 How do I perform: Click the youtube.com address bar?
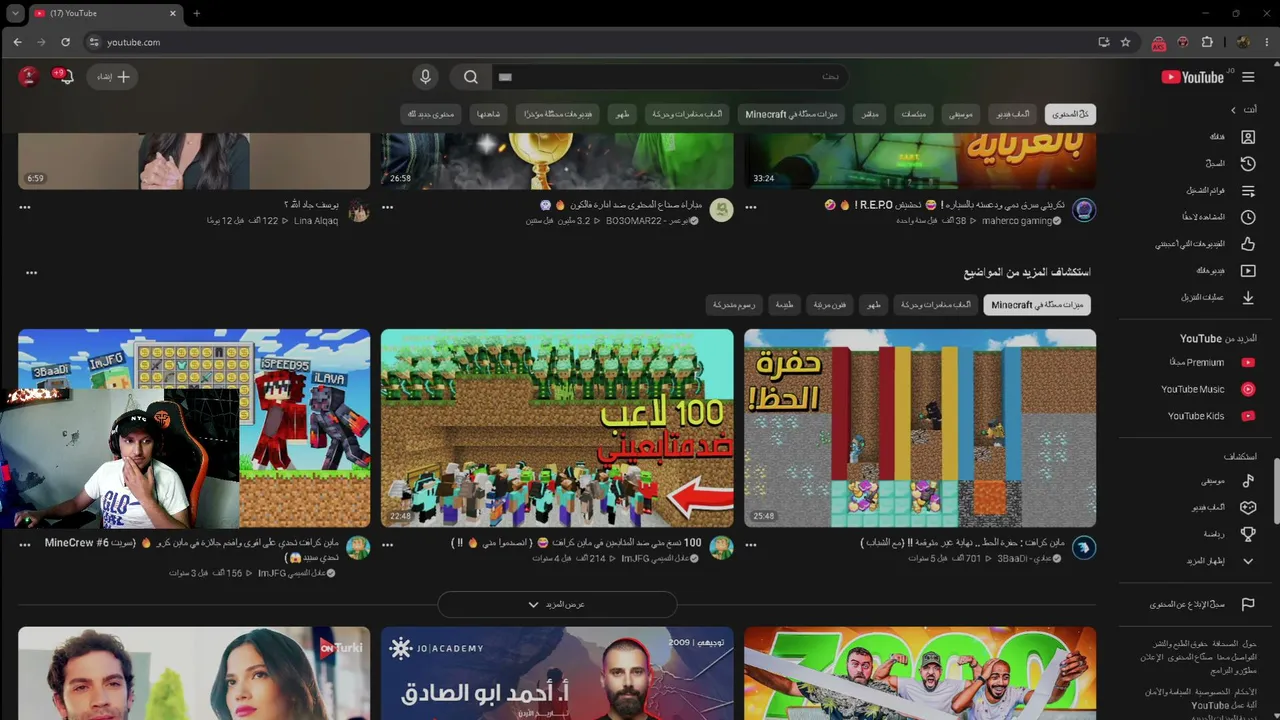point(590,42)
